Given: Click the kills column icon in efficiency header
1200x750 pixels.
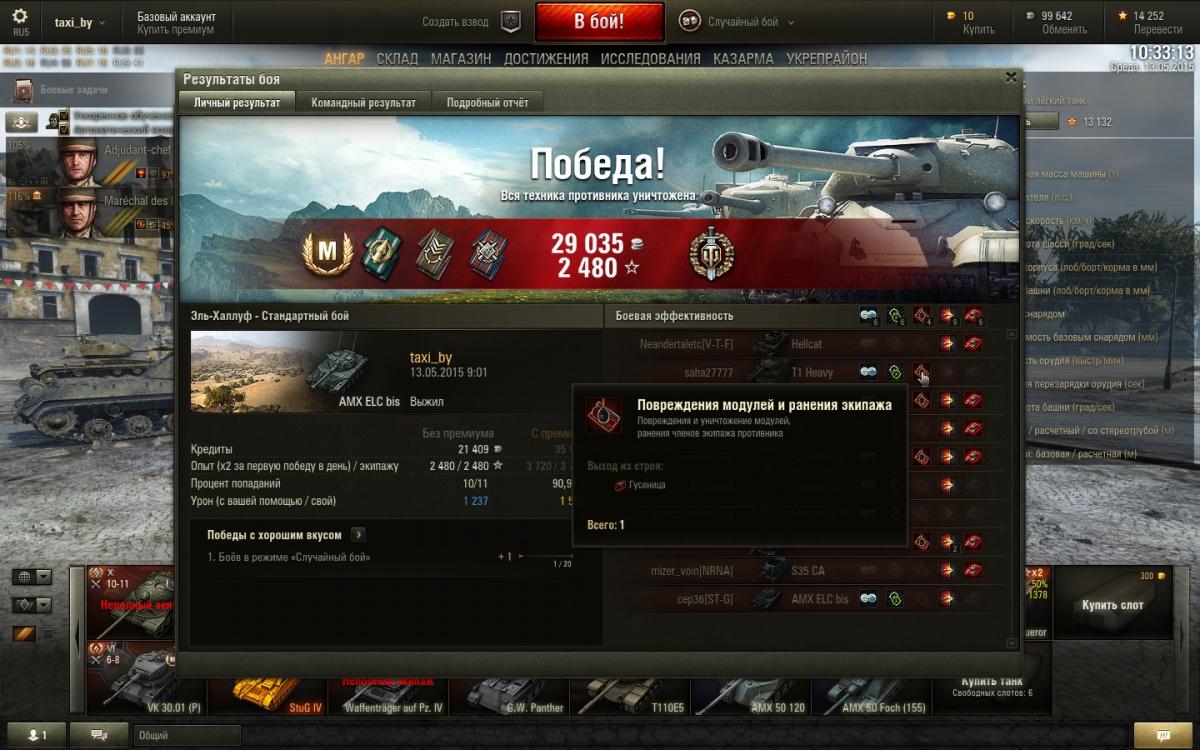Looking at the screenshot, I should tap(973, 316).
